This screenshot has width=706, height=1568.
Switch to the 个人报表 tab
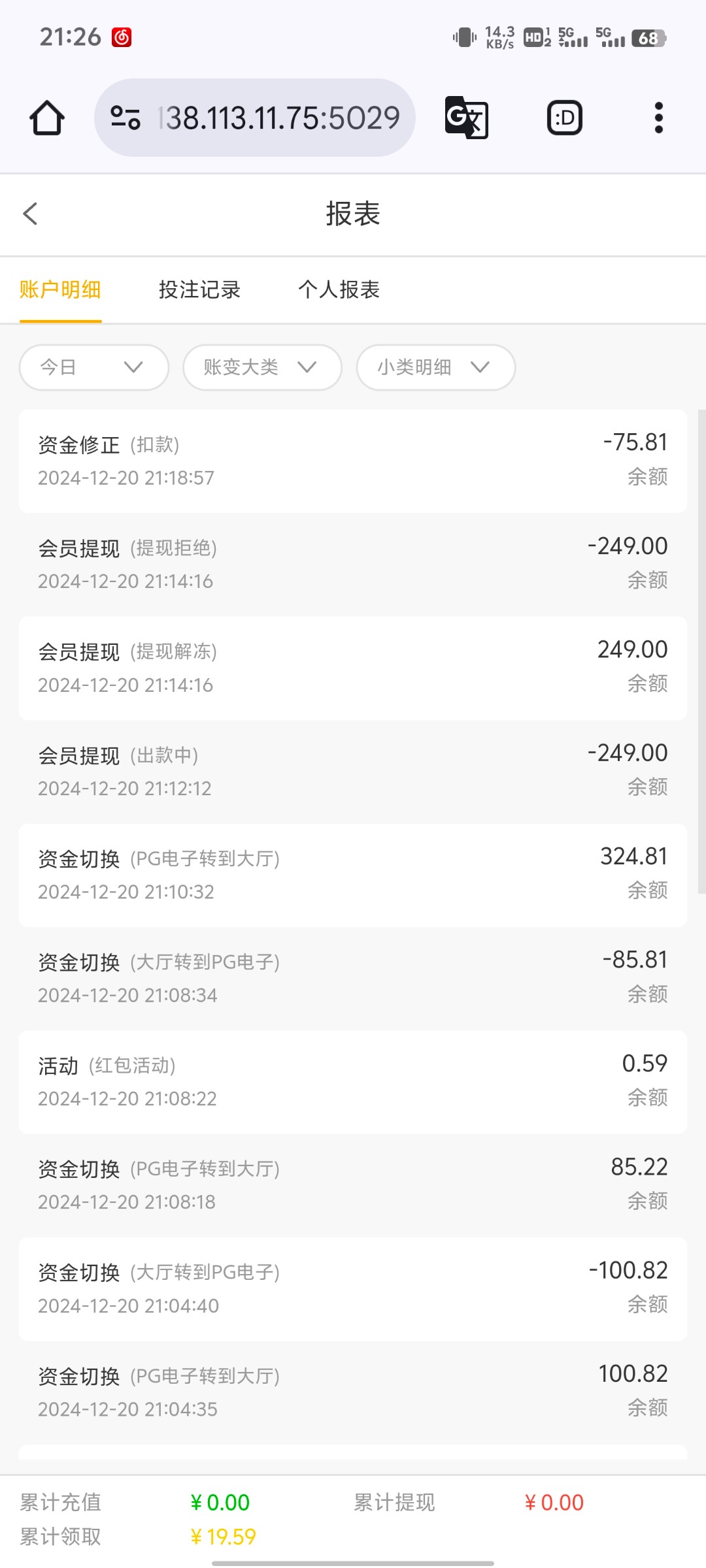pyautogui.click(x=339, y=289)
